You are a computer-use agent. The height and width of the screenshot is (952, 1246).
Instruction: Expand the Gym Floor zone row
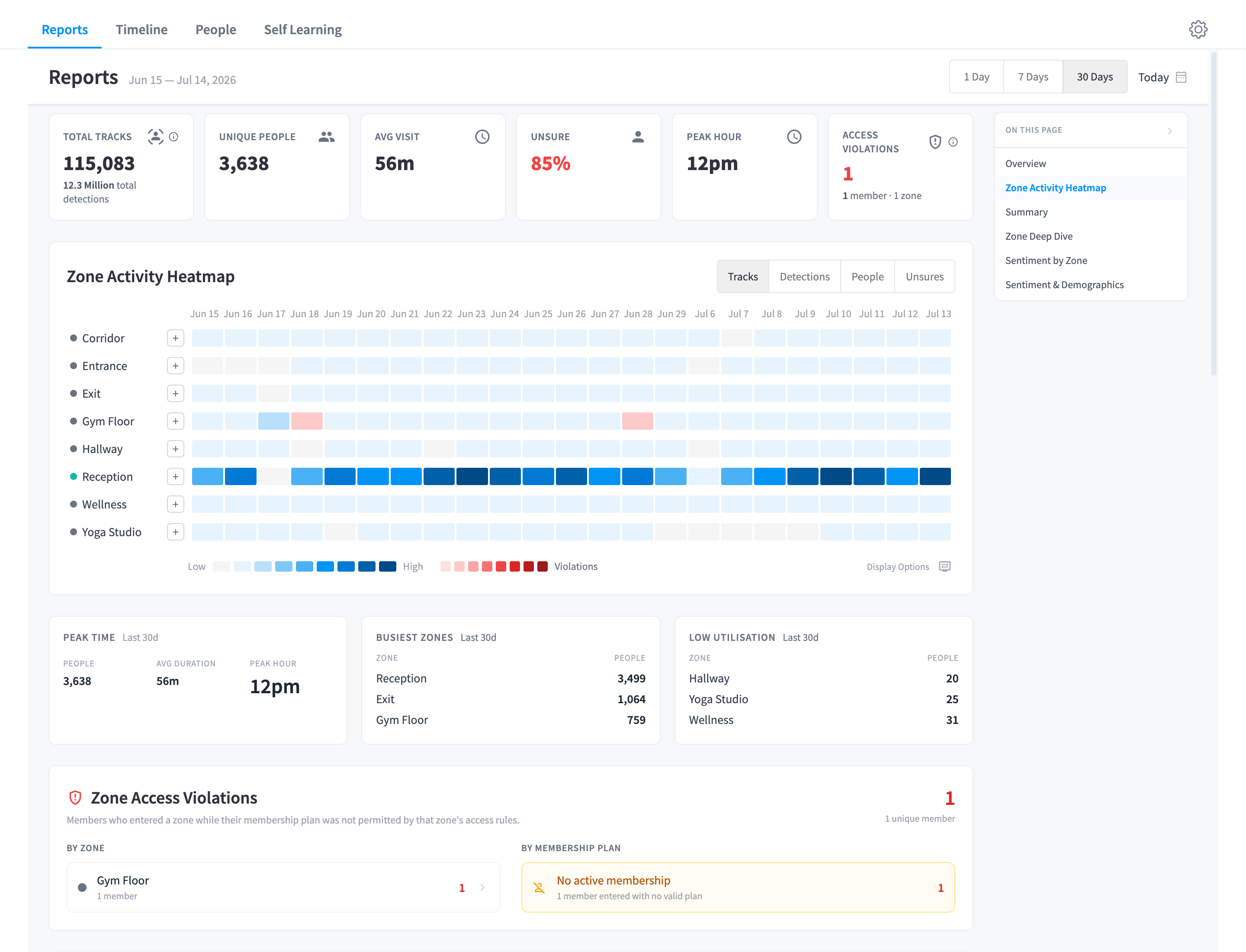(176, 421)
